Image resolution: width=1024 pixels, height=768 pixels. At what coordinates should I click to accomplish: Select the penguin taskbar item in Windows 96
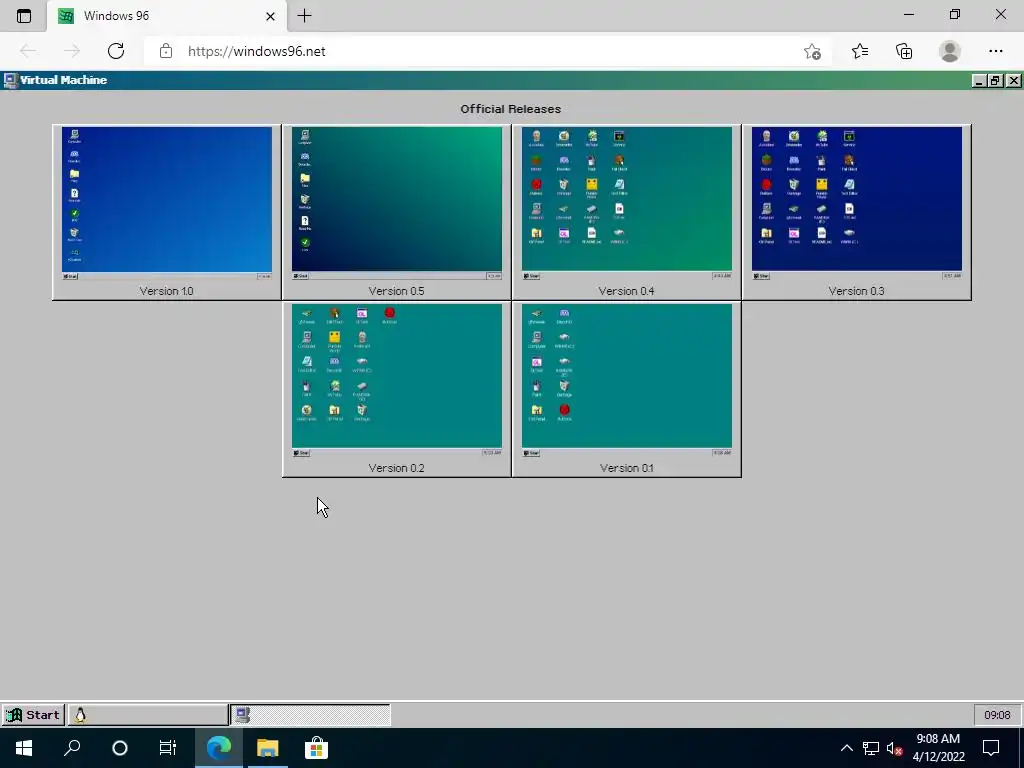pyautogui.click(x=148, y=714)
